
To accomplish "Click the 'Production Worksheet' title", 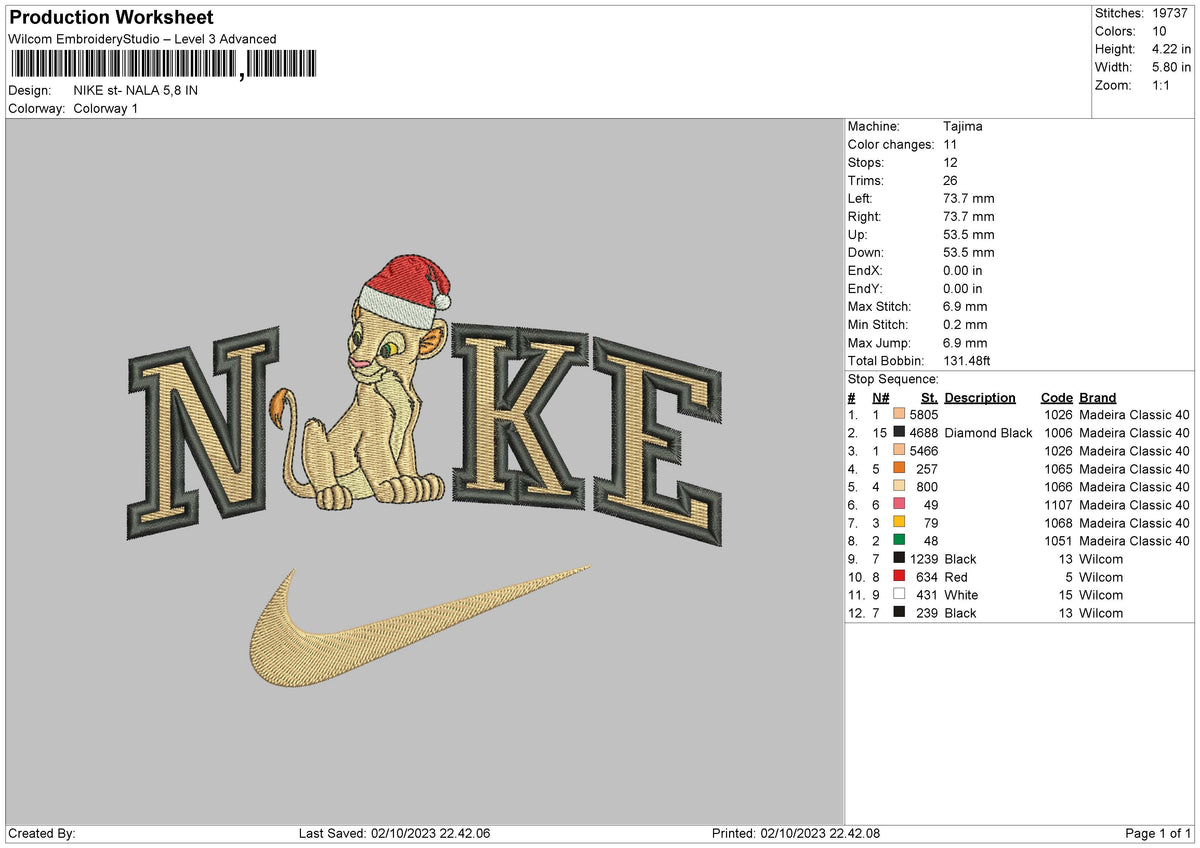I will (111, 18).
